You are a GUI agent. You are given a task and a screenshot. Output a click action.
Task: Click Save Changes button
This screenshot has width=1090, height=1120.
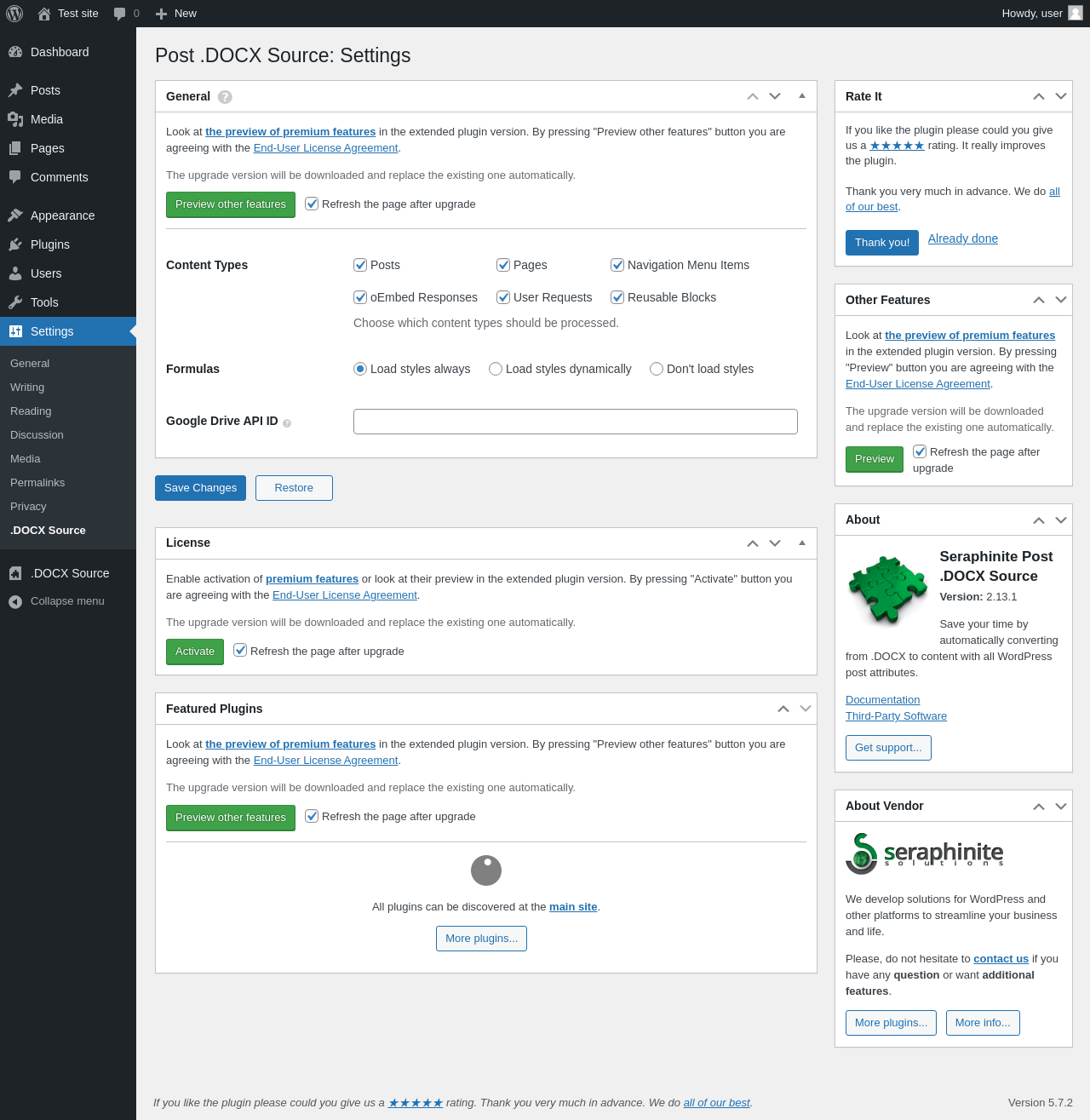(x=200, y=488)
